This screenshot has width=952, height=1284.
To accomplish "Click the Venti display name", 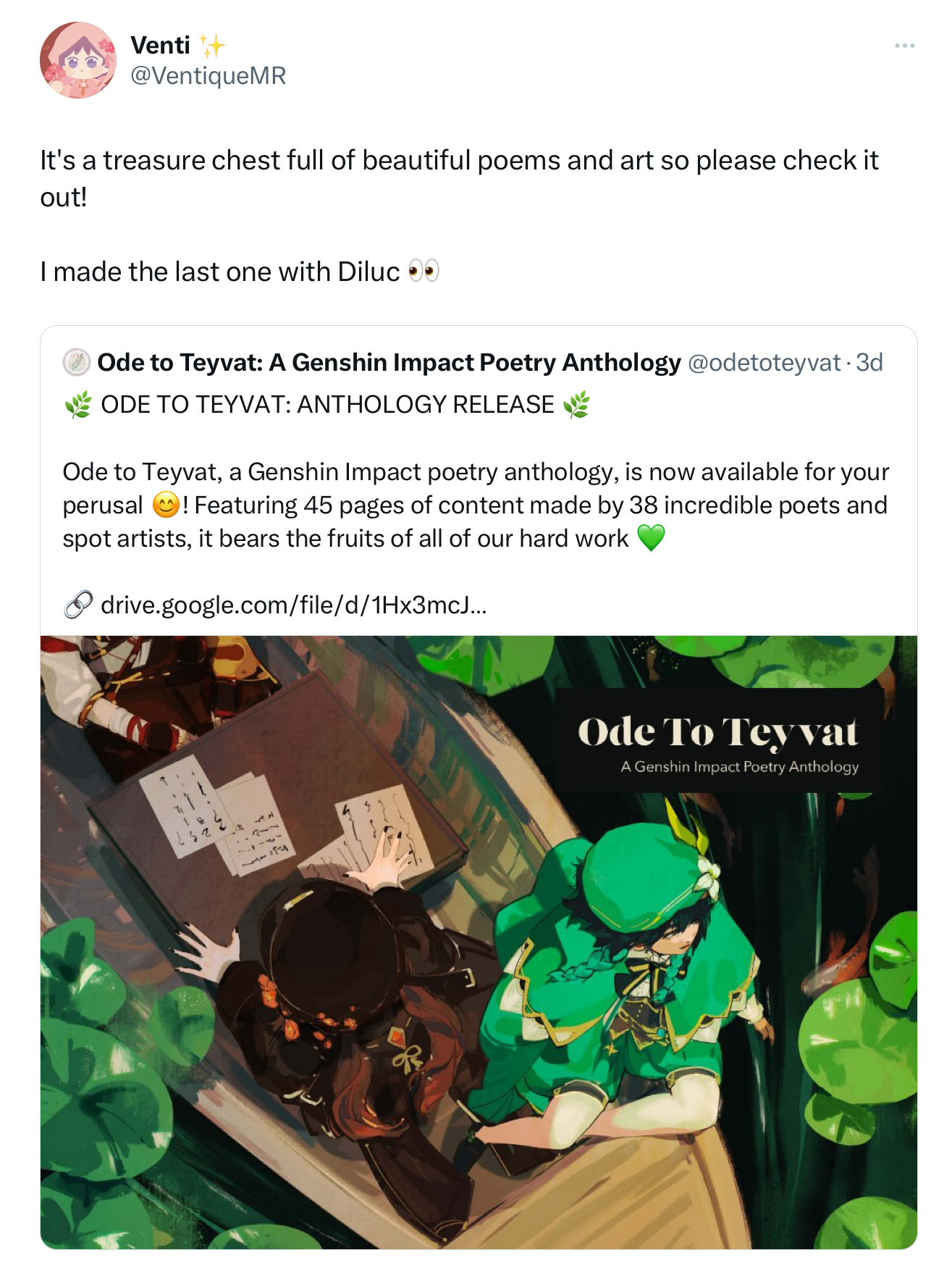I will [x=161, y=45].
